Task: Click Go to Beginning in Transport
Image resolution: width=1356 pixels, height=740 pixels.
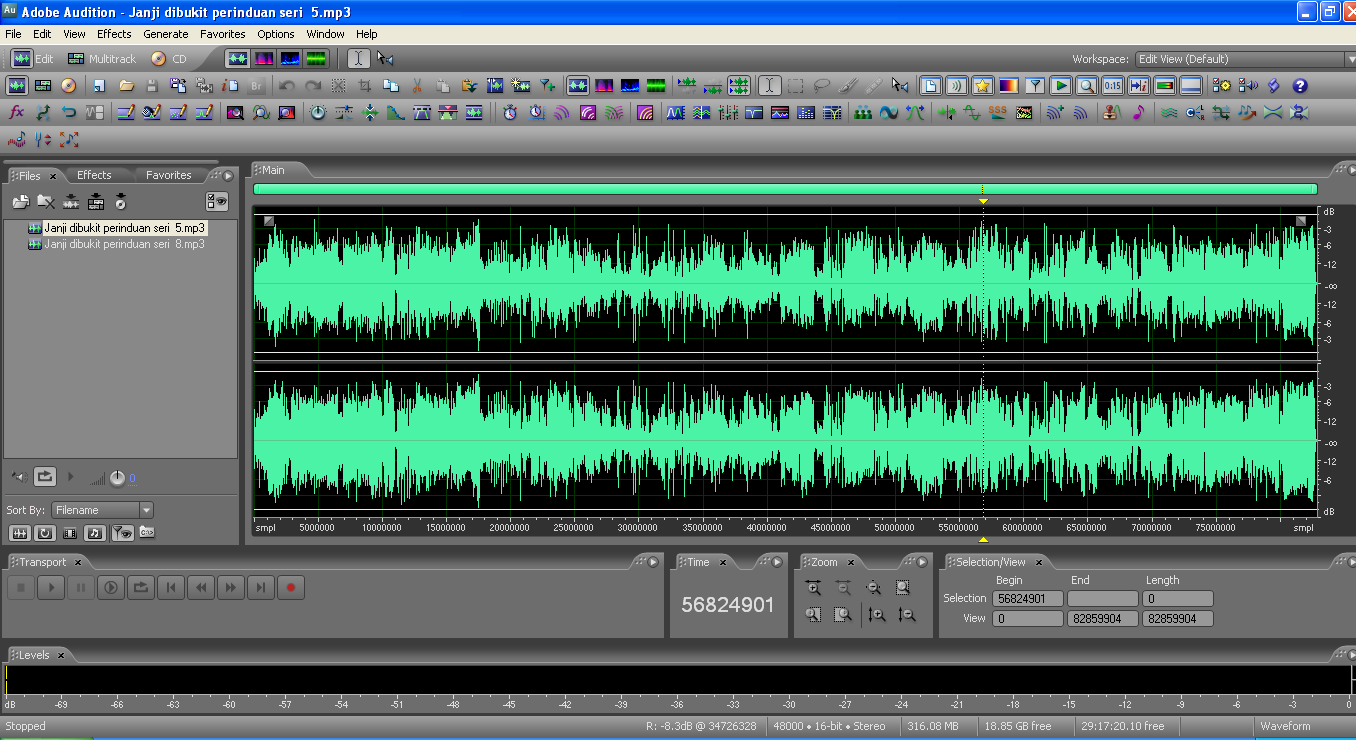Action: coord(171,588)
